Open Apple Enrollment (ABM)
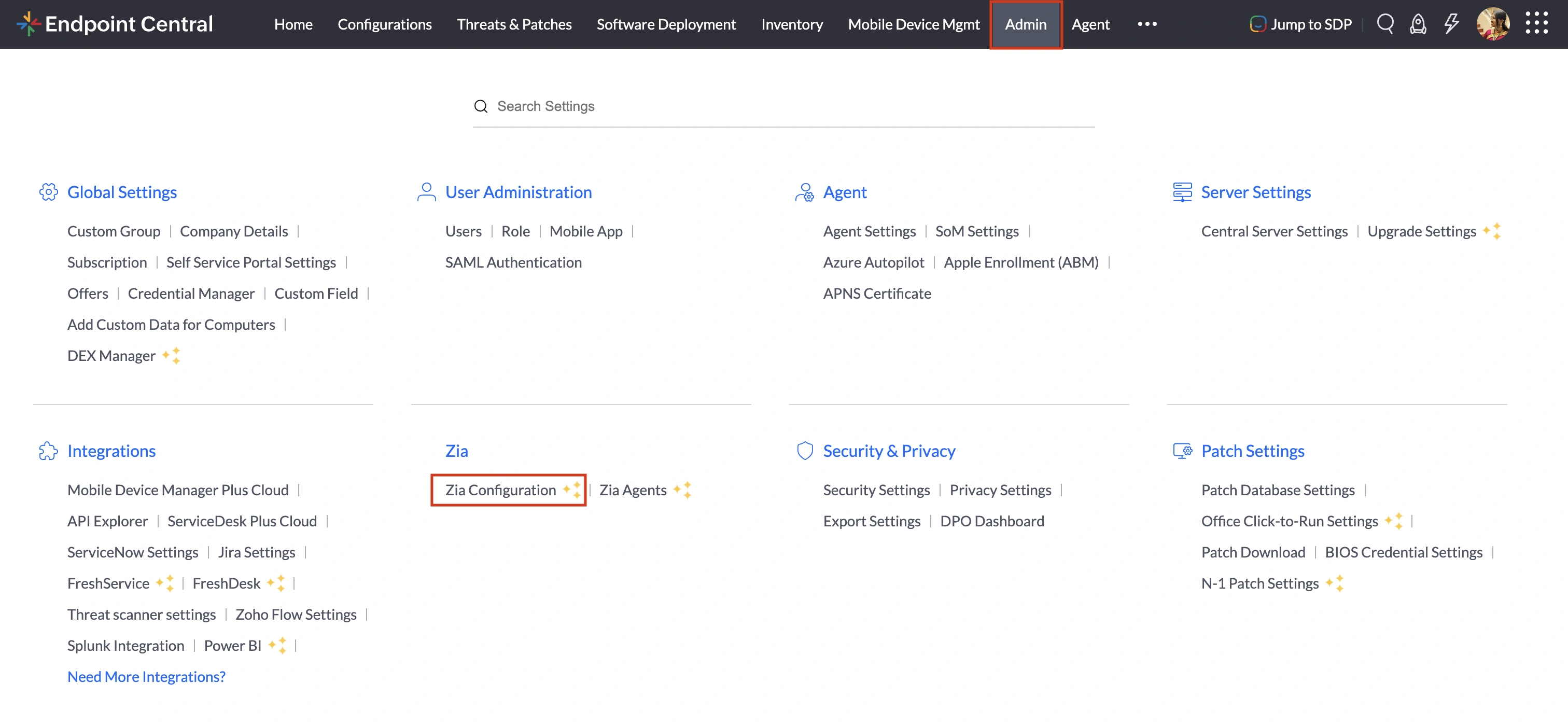 tap(1021, 262)
